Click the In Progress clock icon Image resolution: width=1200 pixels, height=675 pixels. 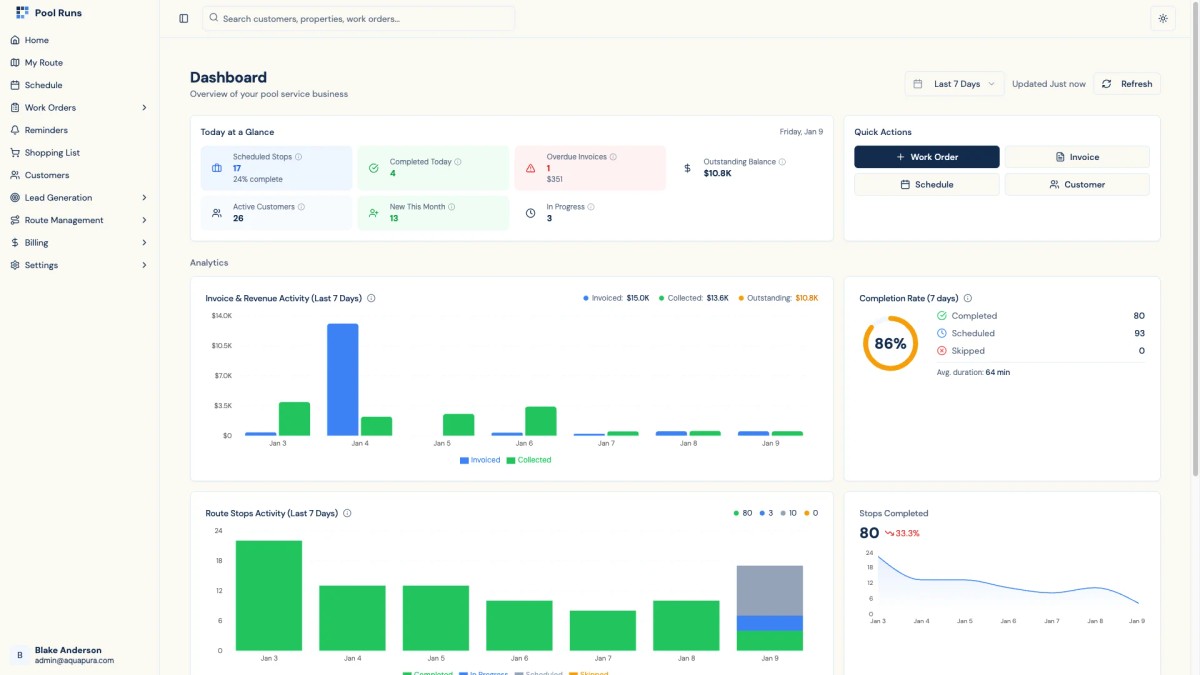pyautogui.click(x=530, y=213)
